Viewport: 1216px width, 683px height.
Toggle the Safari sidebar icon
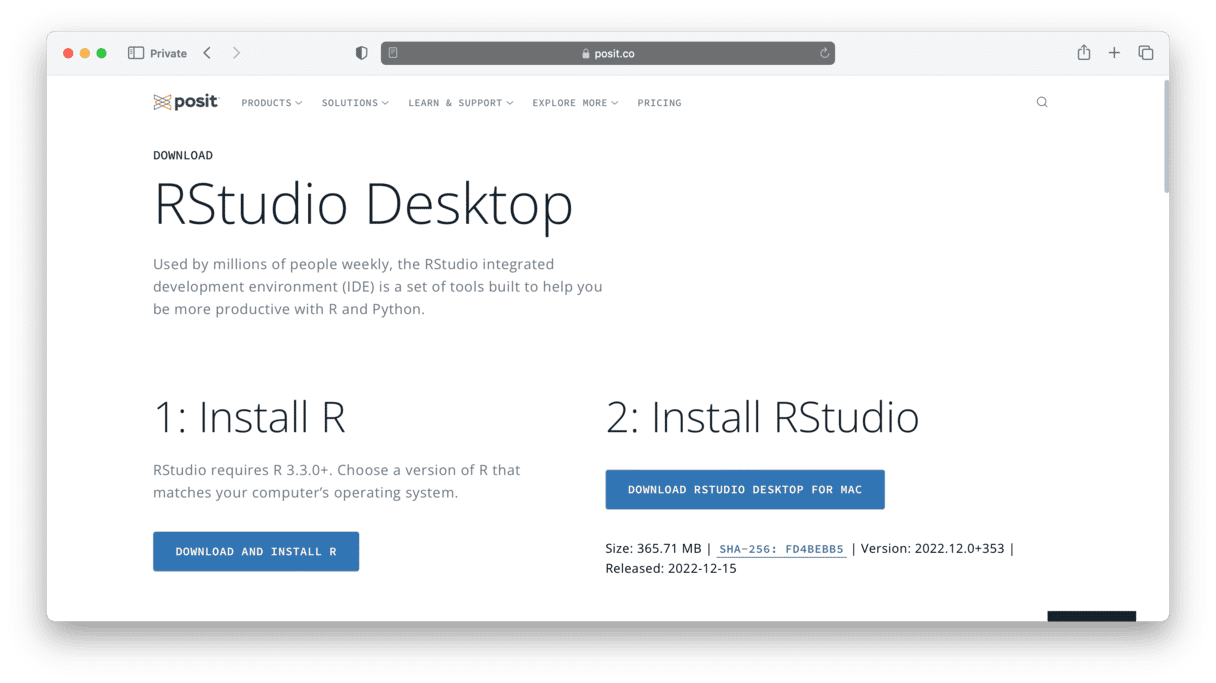pos(136,53)
